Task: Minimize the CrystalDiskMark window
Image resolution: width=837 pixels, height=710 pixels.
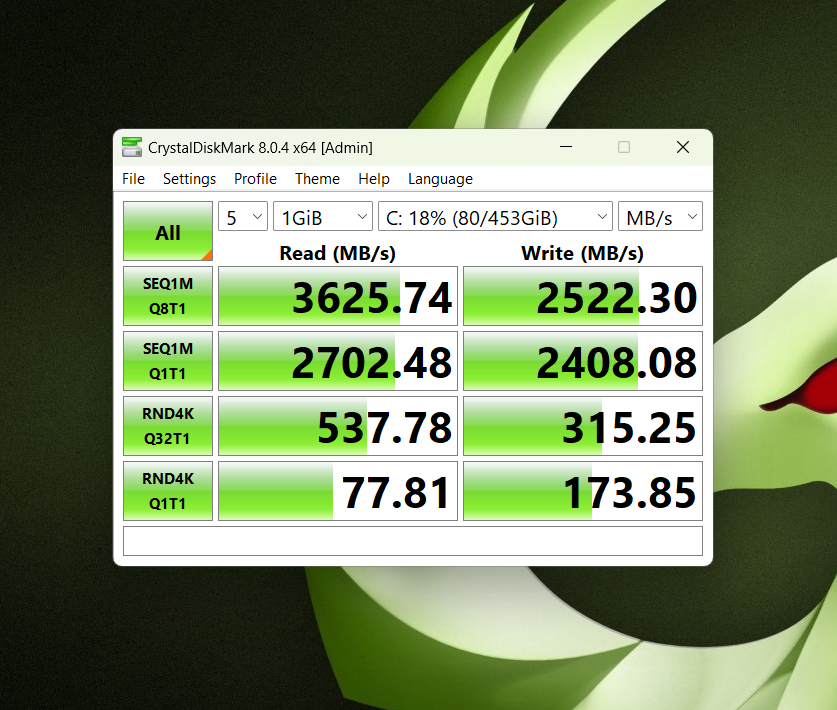Action: 566,147
